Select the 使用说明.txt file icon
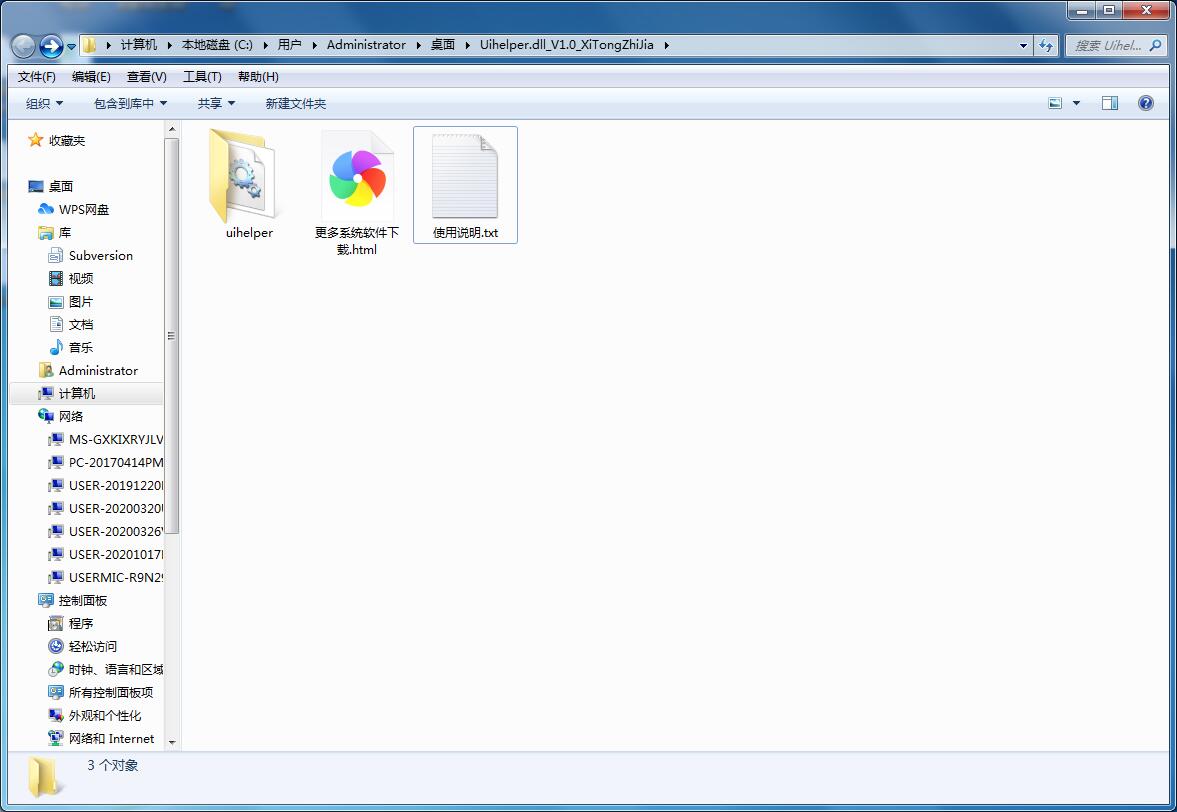The image size is (1177, 812). point(465,177)
